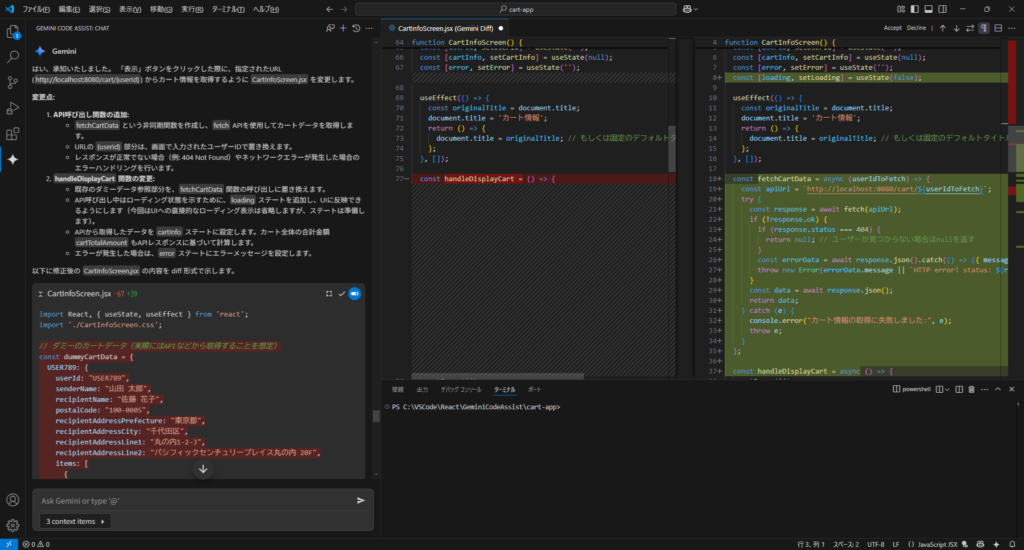The image size is (1024, 550).
Task: Click the LF end-of-line selector
Action: 895,544
